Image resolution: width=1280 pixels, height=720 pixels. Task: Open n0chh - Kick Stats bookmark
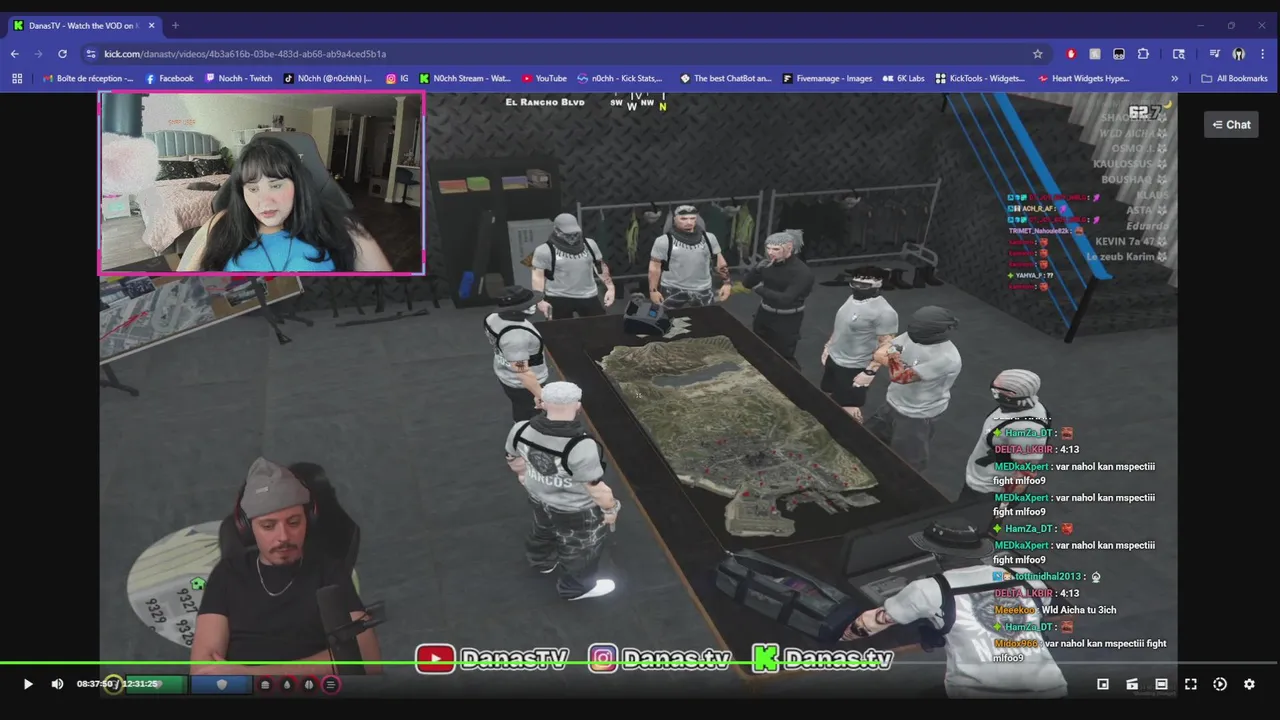(x=621, y=78)
